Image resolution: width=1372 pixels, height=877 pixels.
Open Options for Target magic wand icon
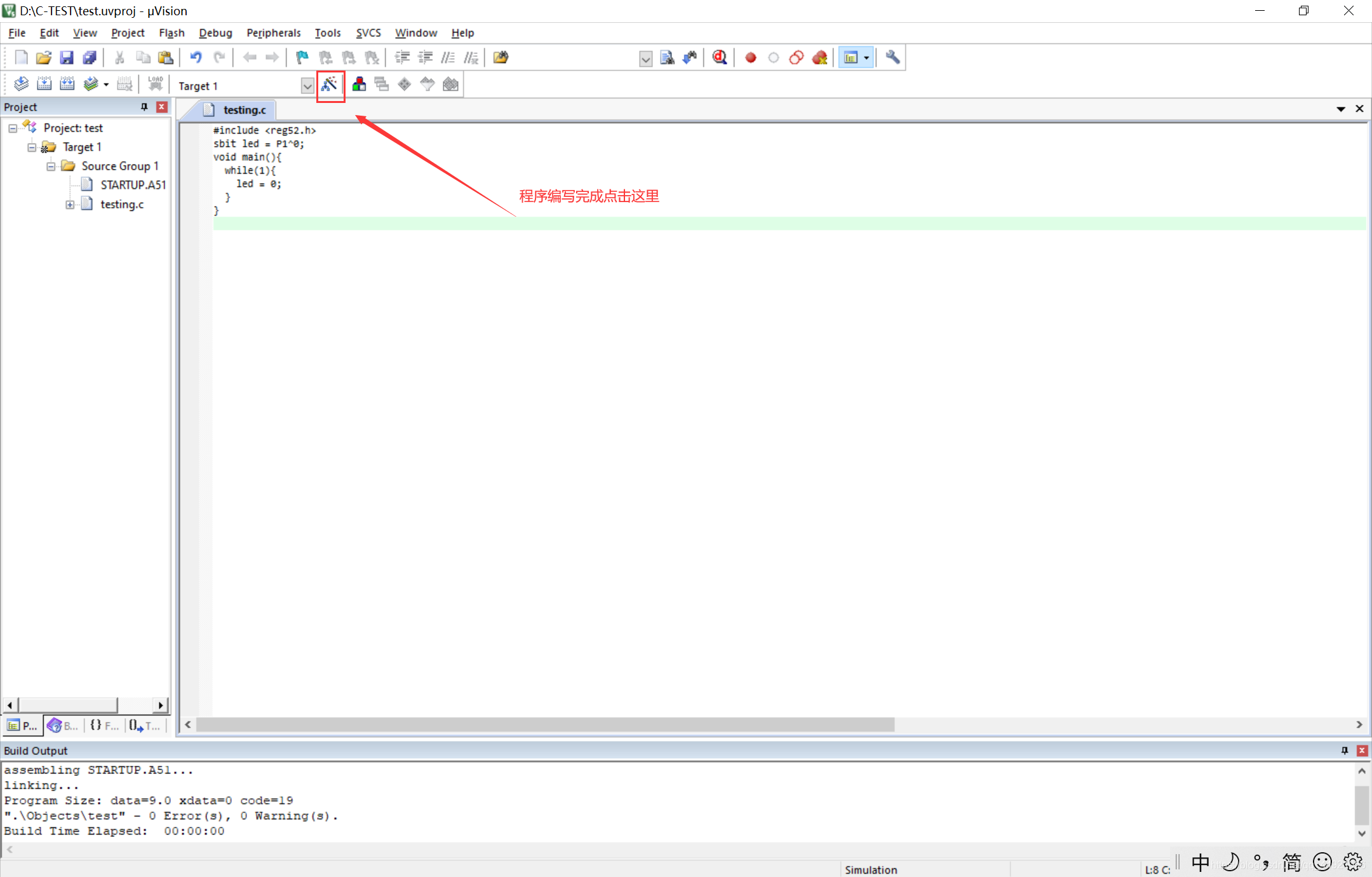[330, 85]
